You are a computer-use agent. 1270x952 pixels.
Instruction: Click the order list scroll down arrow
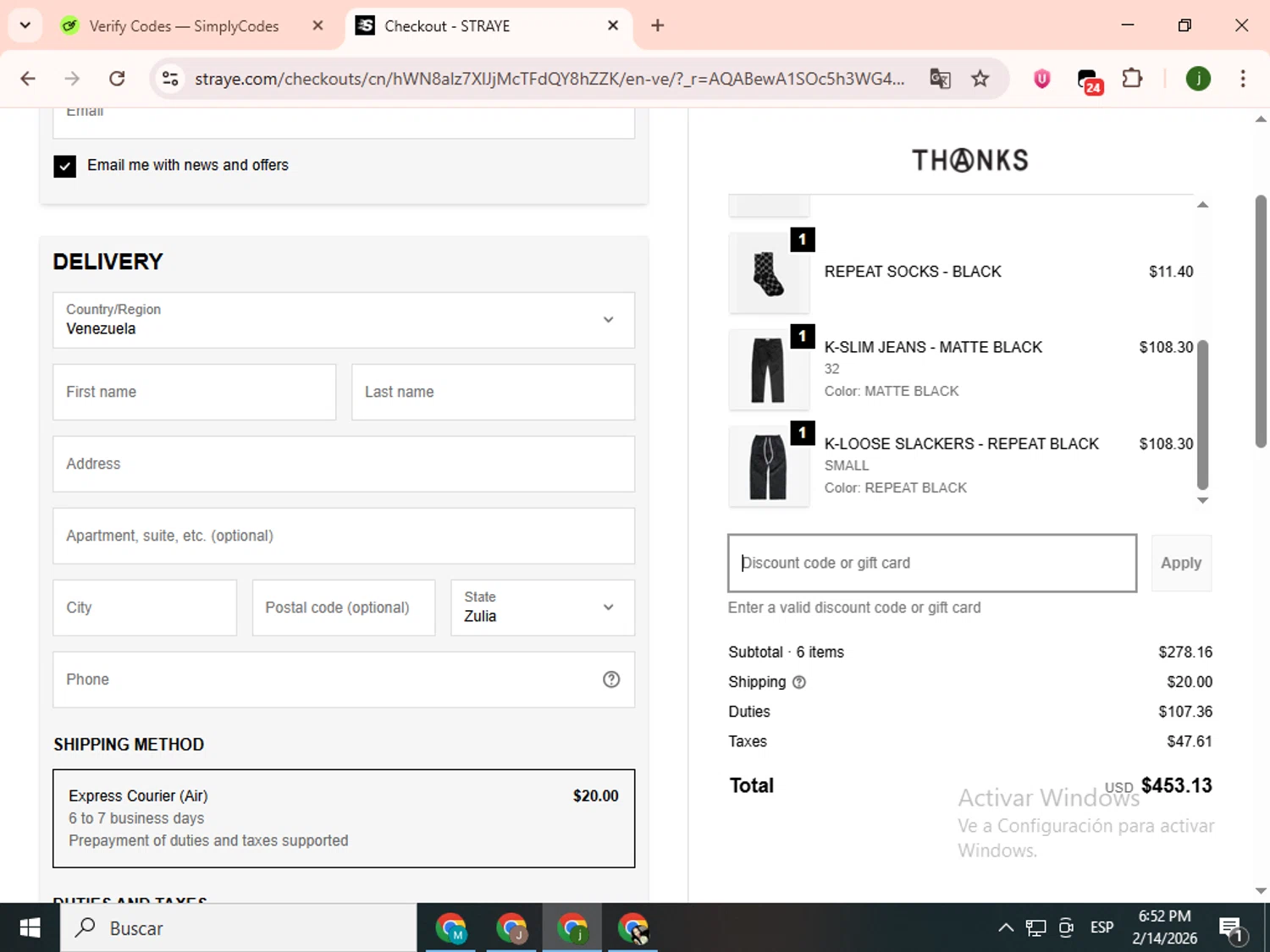(x=1202, y=500)
